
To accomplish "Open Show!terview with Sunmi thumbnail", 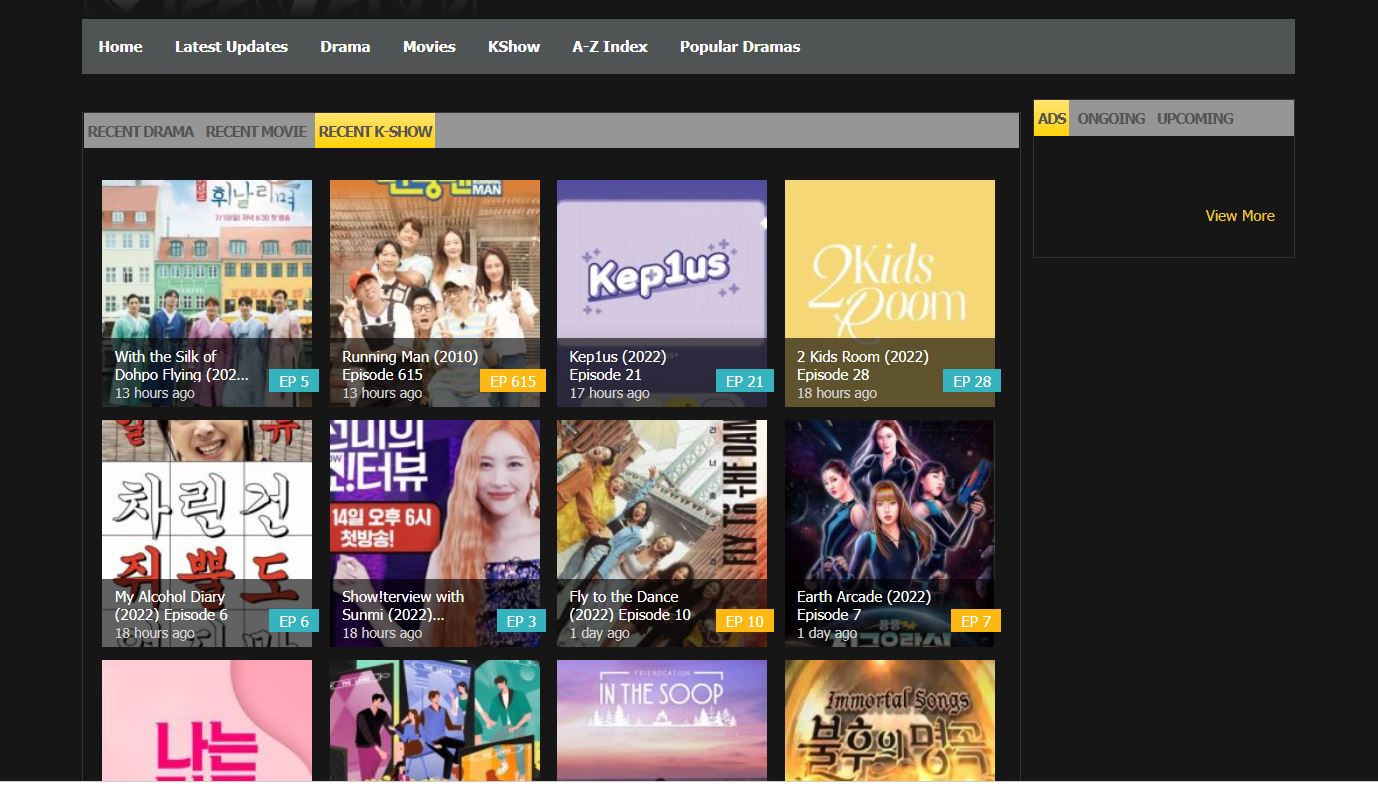I will (x=435, y=533).
